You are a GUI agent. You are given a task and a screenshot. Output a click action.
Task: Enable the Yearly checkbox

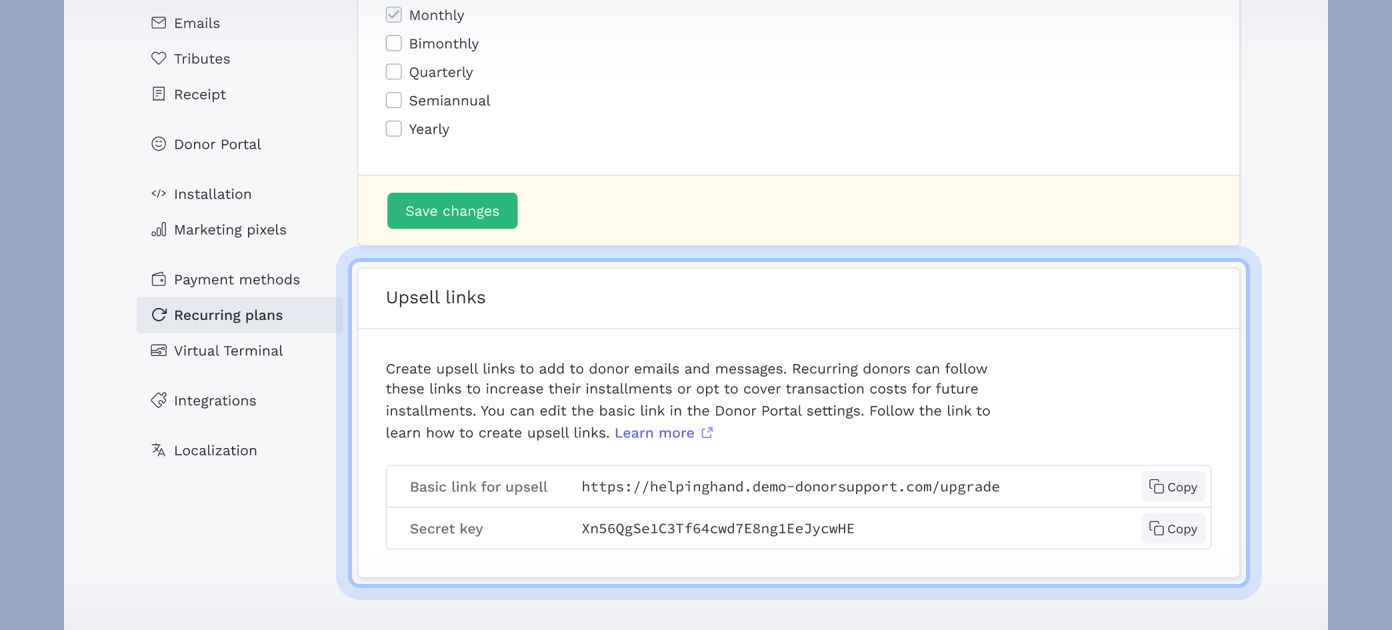click(x=394, y=129)
